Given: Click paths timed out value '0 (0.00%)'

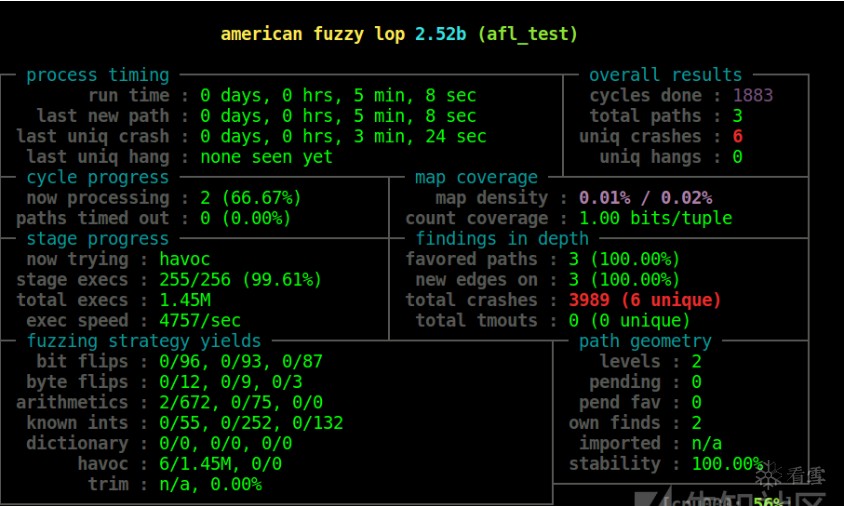Looking at the screenshot, I should [x=245, y=218].
